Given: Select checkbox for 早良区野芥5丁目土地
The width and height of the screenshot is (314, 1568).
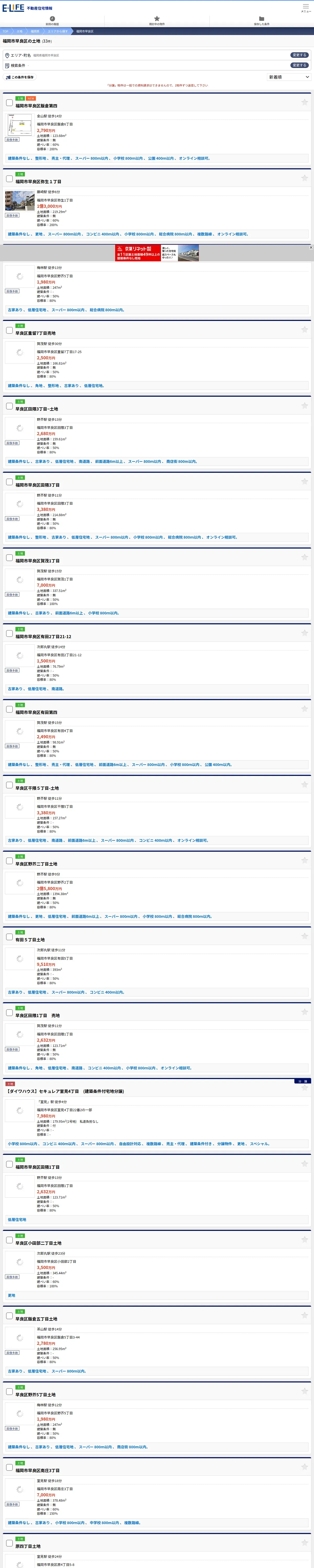Looking at the screenshot, I should pyautogui.click(x=9, y=1392).
